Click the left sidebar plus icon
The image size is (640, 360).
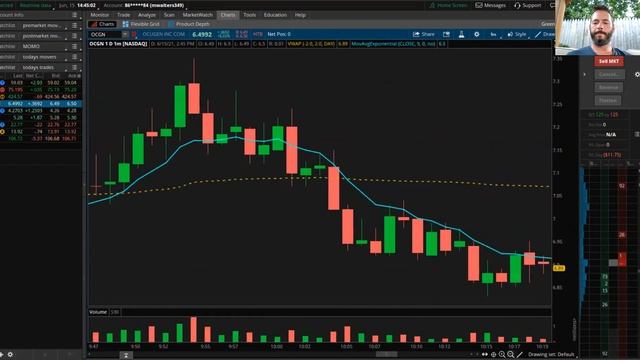click(x=2, y=355)
